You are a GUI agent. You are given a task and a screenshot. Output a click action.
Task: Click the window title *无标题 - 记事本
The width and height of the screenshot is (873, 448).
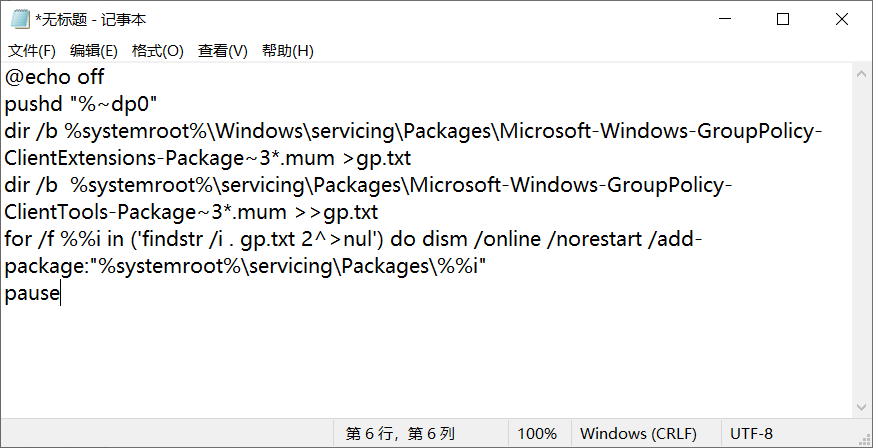pos(91,20)
